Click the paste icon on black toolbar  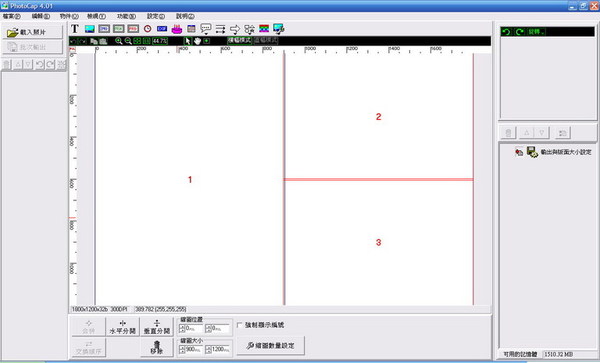coord(103,41)
